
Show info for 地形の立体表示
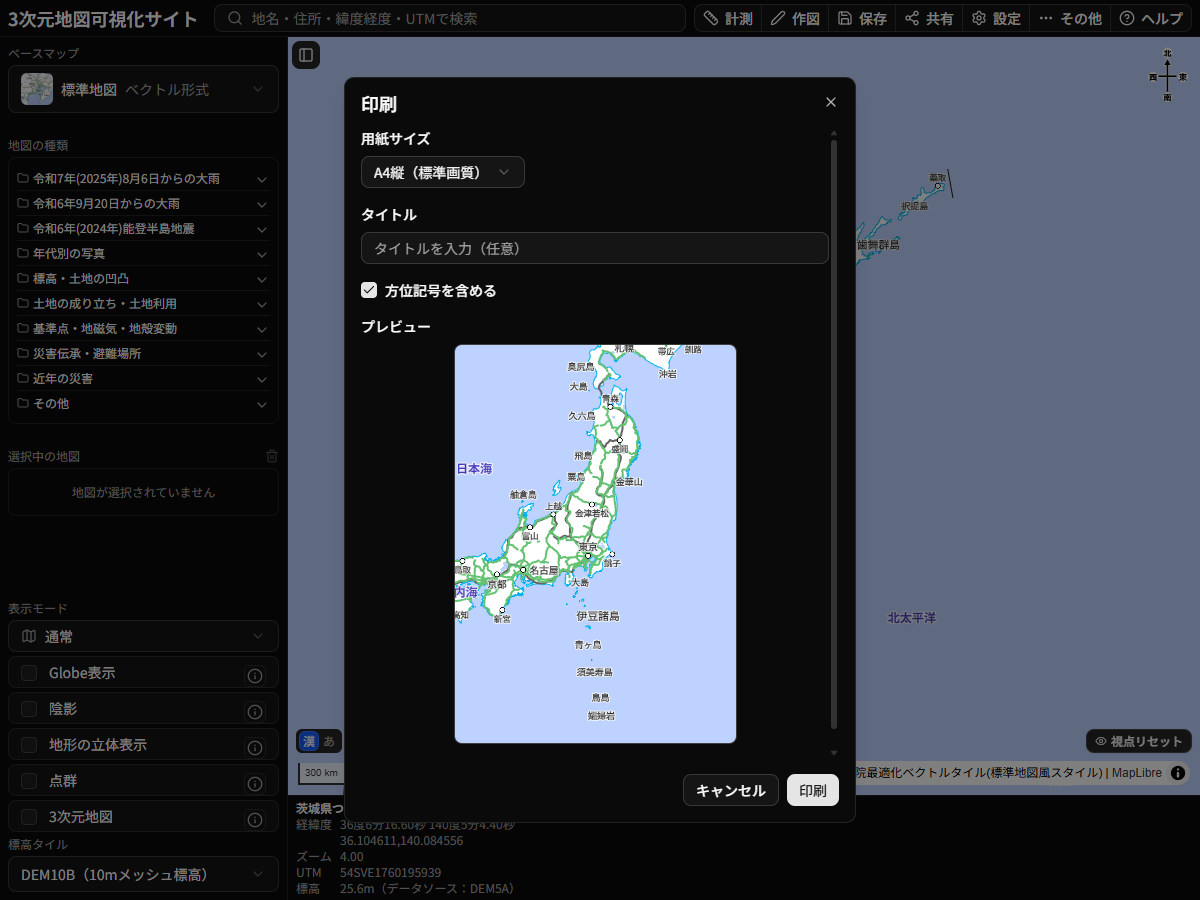pos(254,748)
